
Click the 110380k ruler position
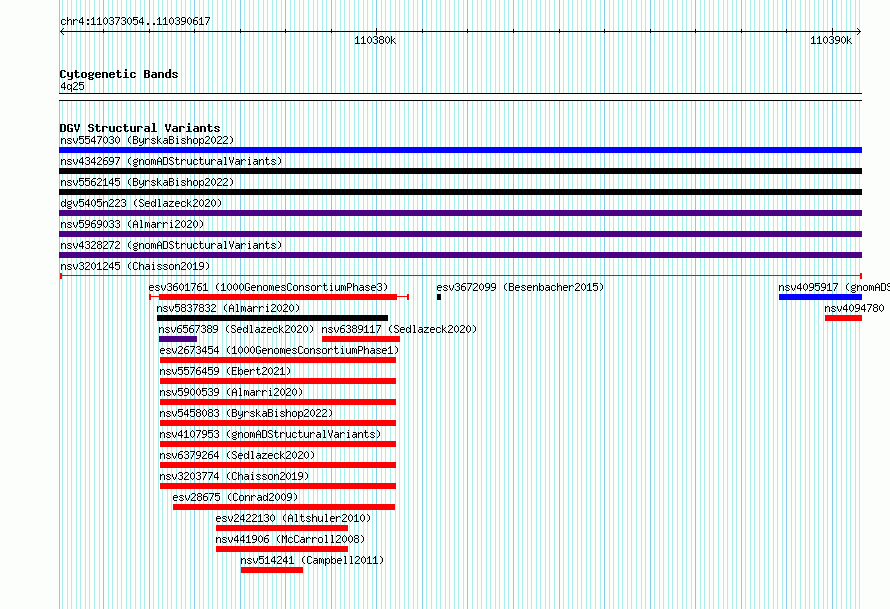(375, 40)
